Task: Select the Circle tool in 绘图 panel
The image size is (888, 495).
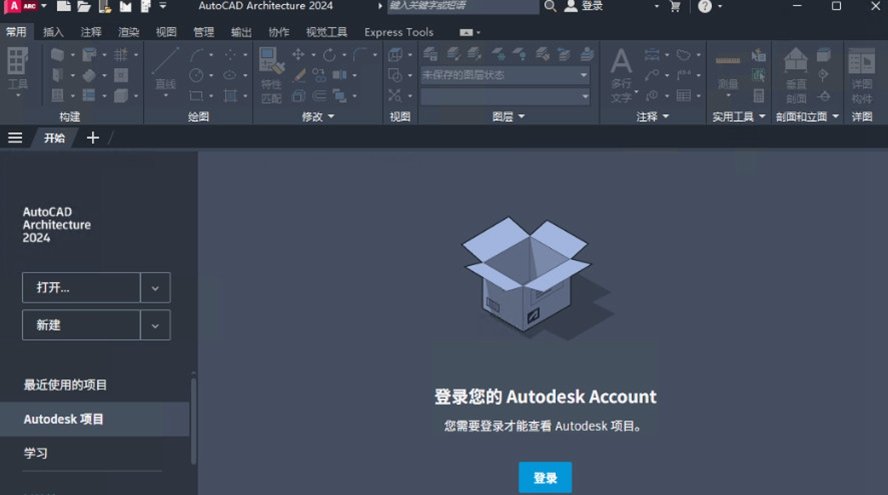Action: pyautogui.click(x=197, y=75)
